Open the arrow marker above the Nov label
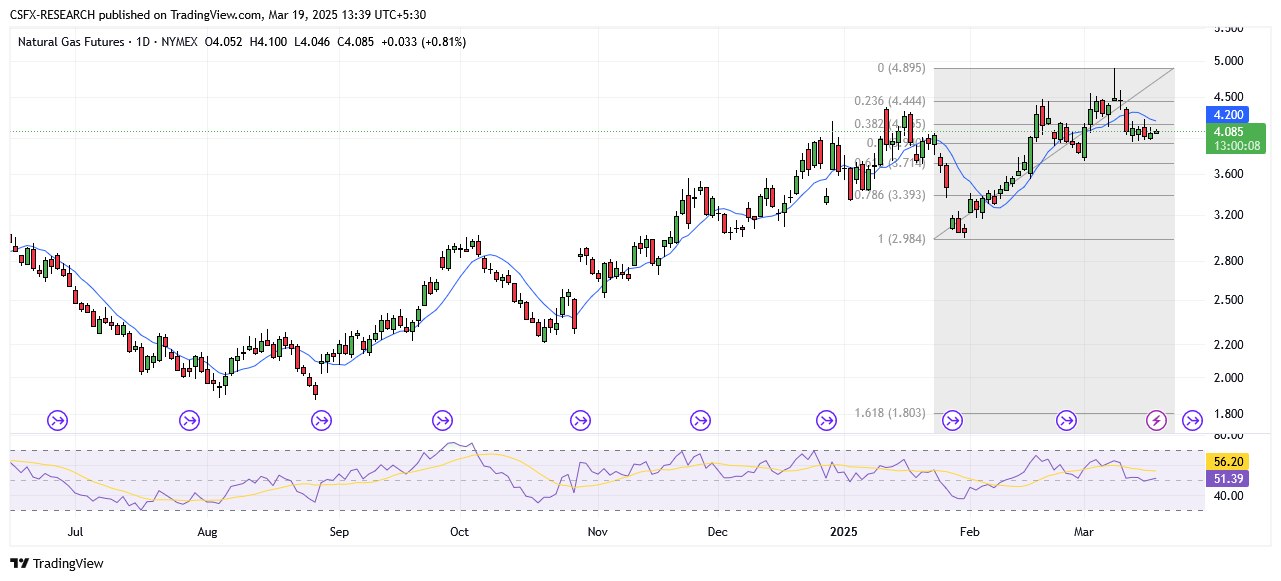 pos(580,421)
